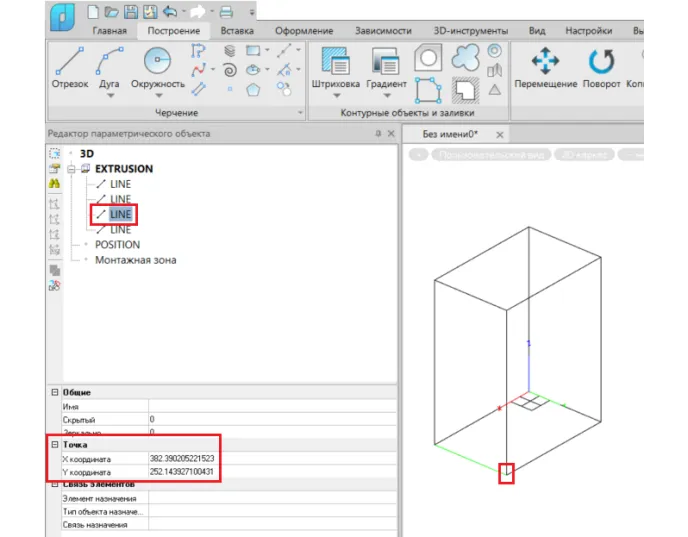Collapse the EXTRUSION tree node
Screen dimensions: 688x537
[71, 169]
